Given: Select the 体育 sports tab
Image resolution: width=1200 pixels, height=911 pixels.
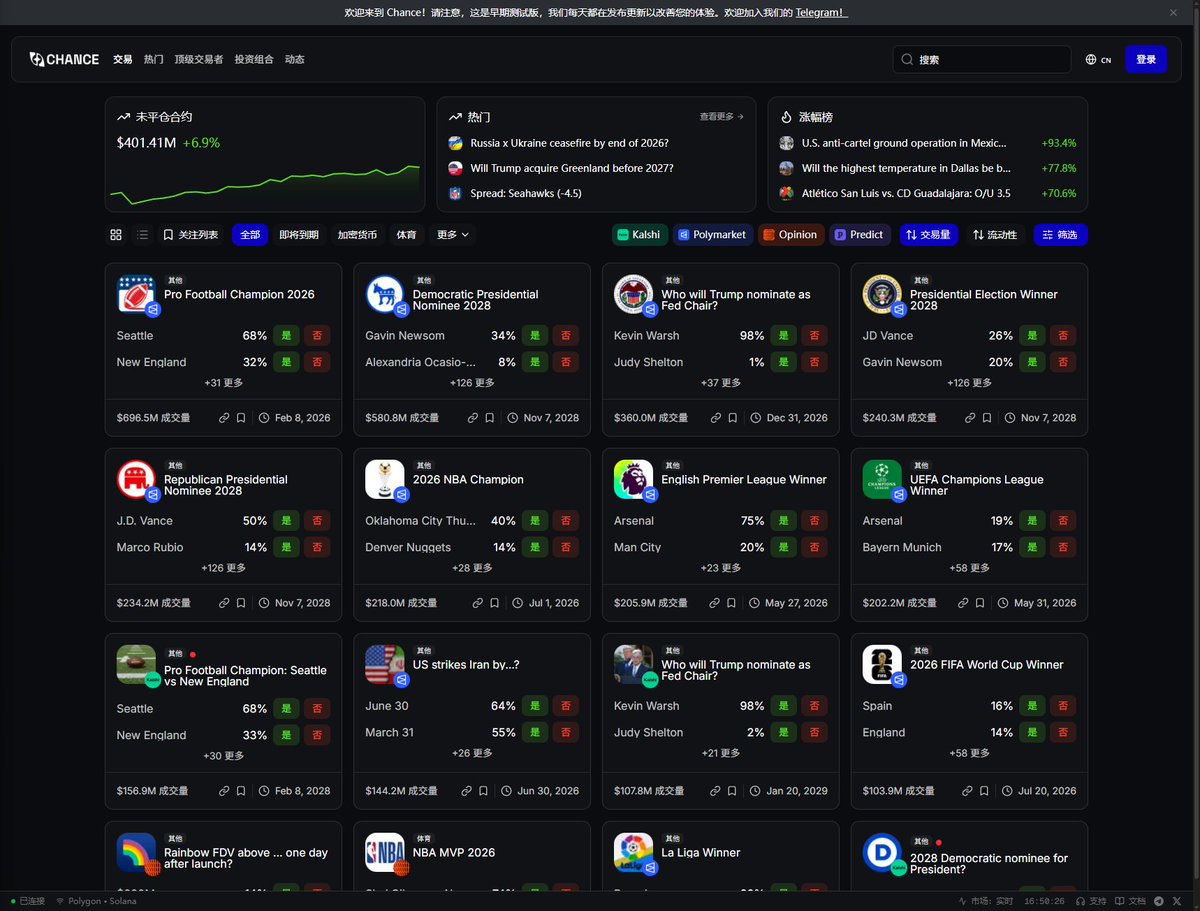Looking at the screenshot, I should point(406,235).
